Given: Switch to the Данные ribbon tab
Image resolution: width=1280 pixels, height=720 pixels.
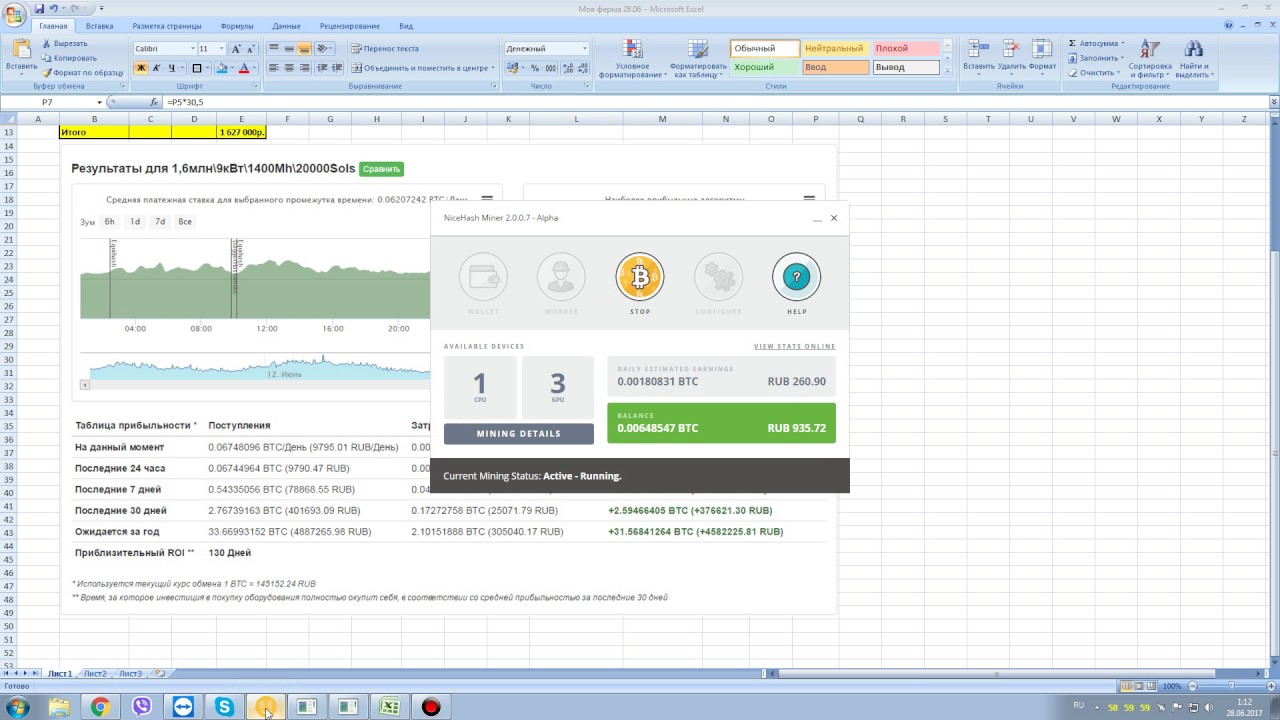Looking at the screenshot, I should (286, 26).
